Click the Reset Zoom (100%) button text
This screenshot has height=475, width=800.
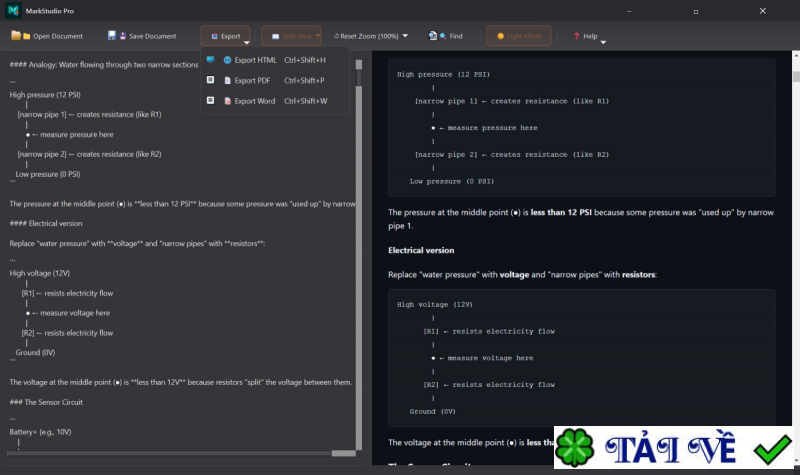[368, 36]
